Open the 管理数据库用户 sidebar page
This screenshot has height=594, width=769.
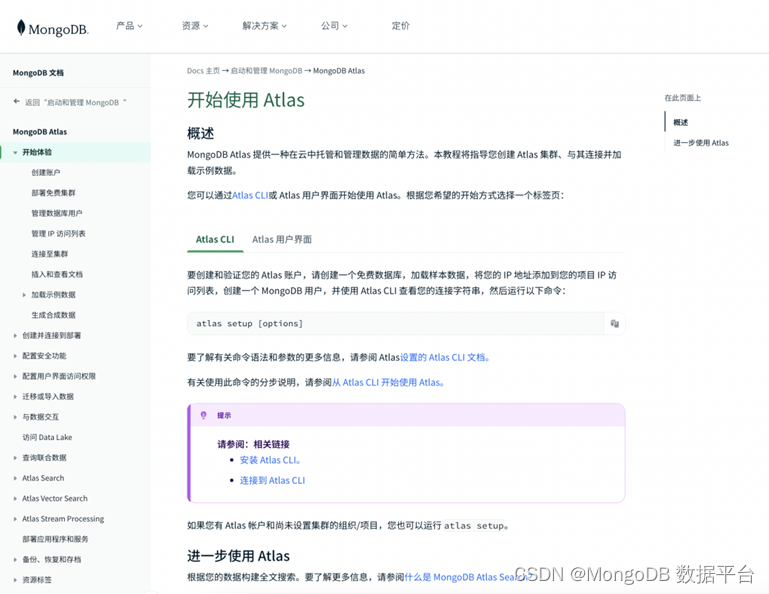point(57,213)
